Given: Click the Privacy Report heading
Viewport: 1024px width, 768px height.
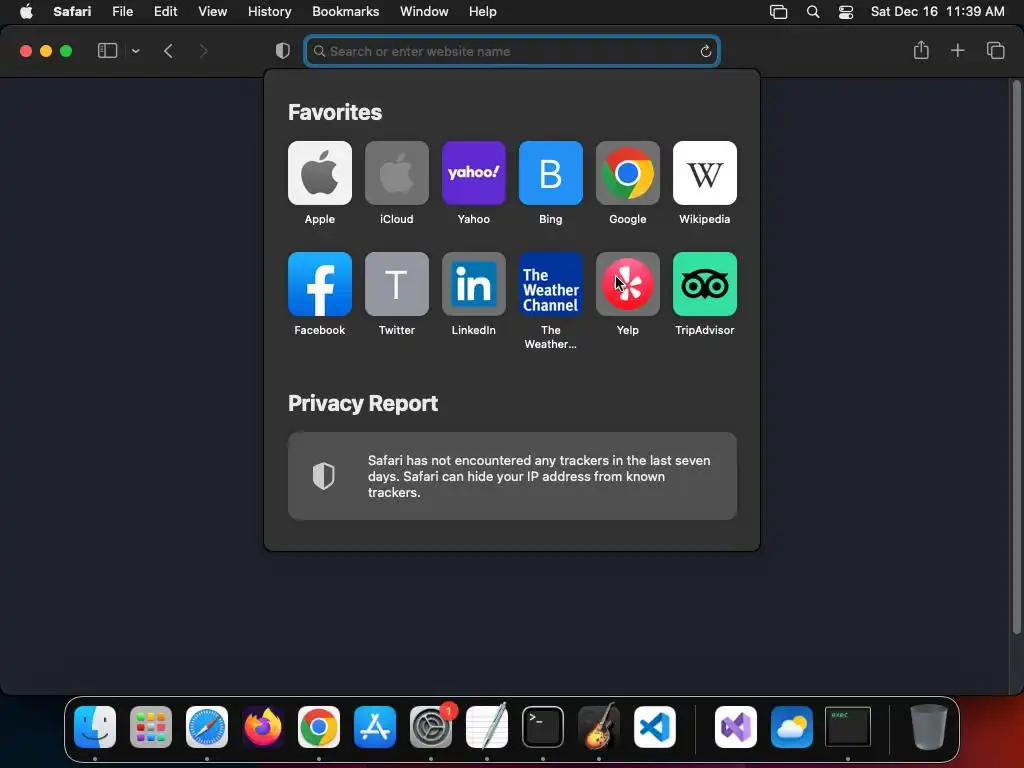Looking at the screenshot, I should (363, 404).
